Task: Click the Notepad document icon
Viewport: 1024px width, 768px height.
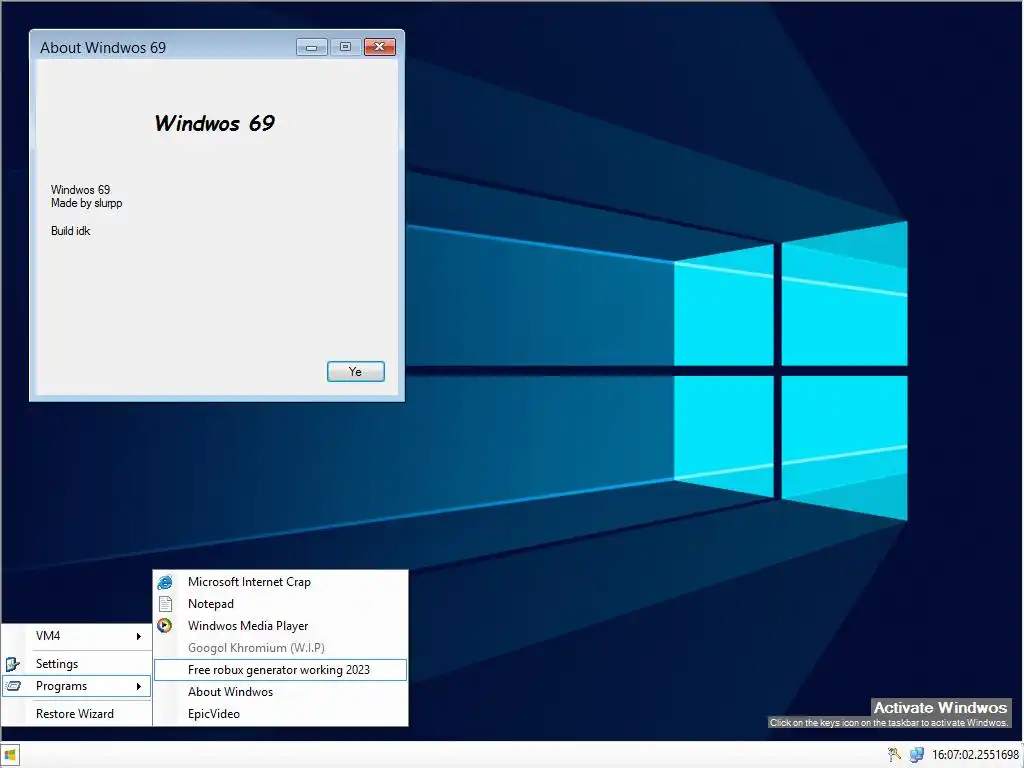Action: (165, 604)
